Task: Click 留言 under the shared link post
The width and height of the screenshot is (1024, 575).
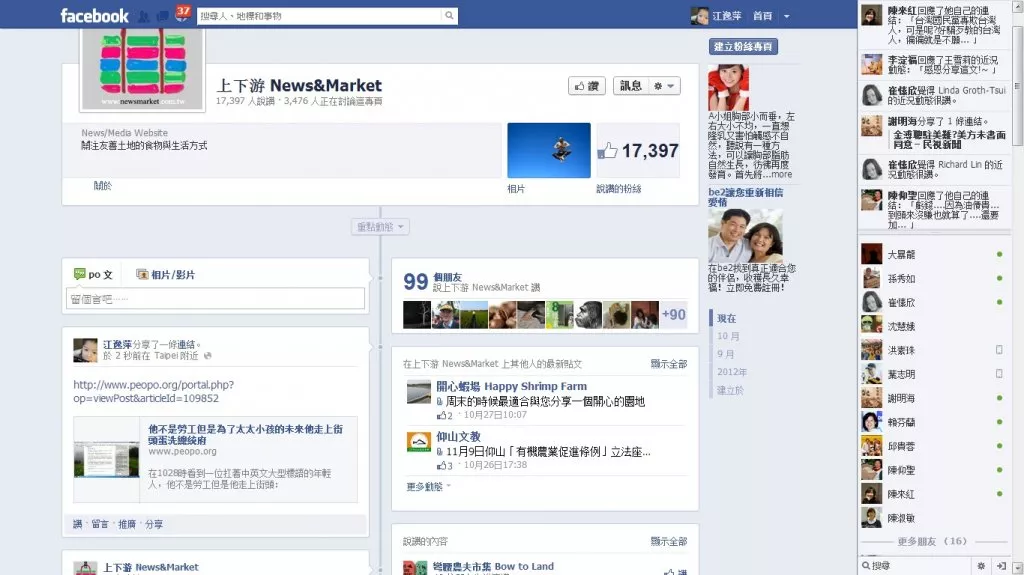Action: click(100, 524)
